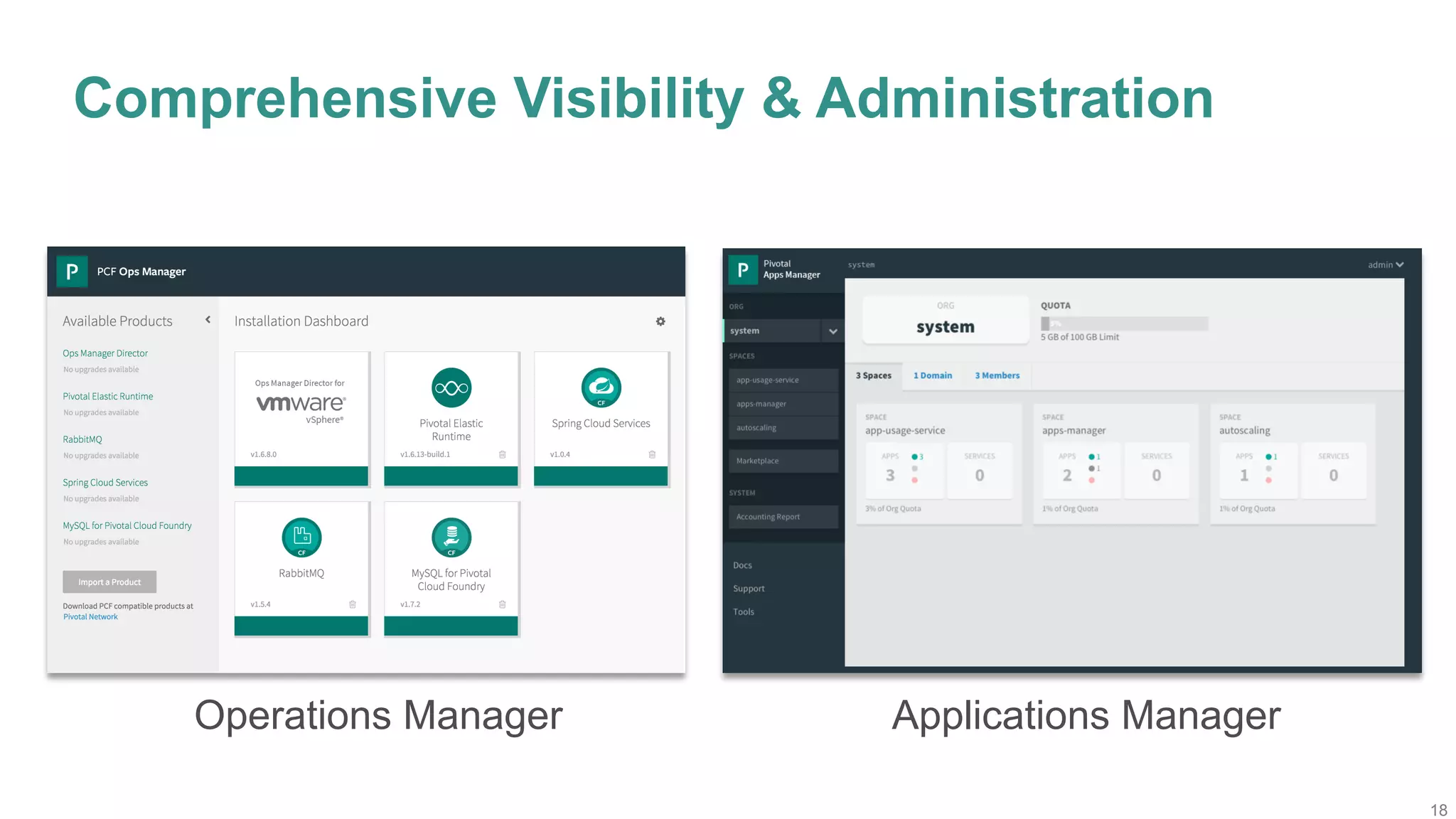The image size is (1456, 819).
Task: Click the 3% of Org Quota text
Action: click(x=893, y=508)
